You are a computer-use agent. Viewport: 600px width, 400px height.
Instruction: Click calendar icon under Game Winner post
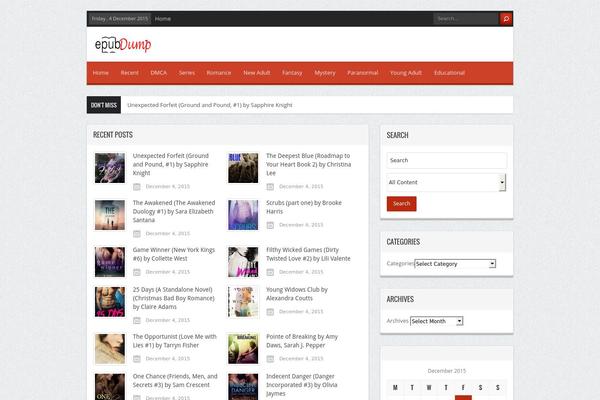coord(137,272)
